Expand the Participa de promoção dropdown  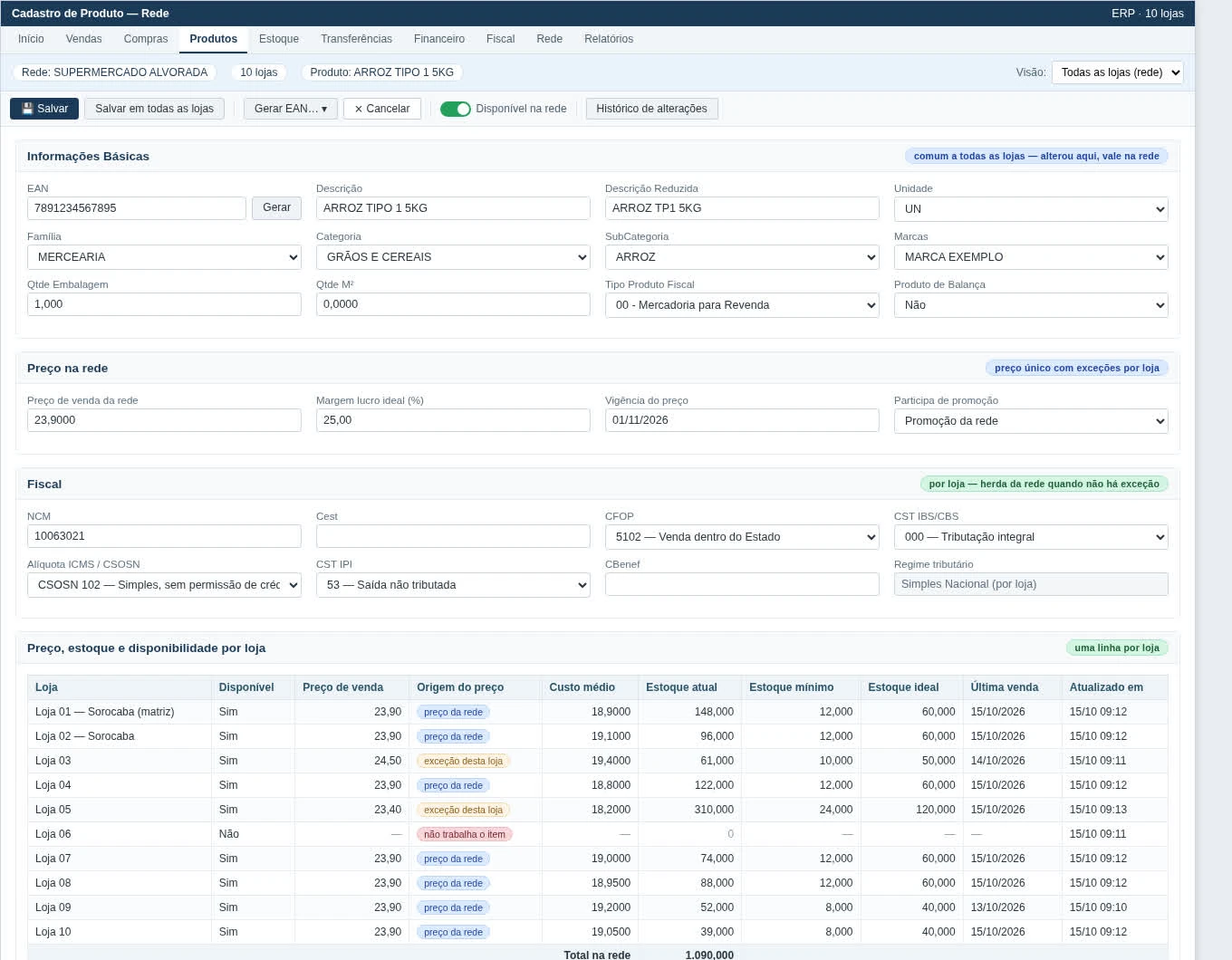point(1031,421)
